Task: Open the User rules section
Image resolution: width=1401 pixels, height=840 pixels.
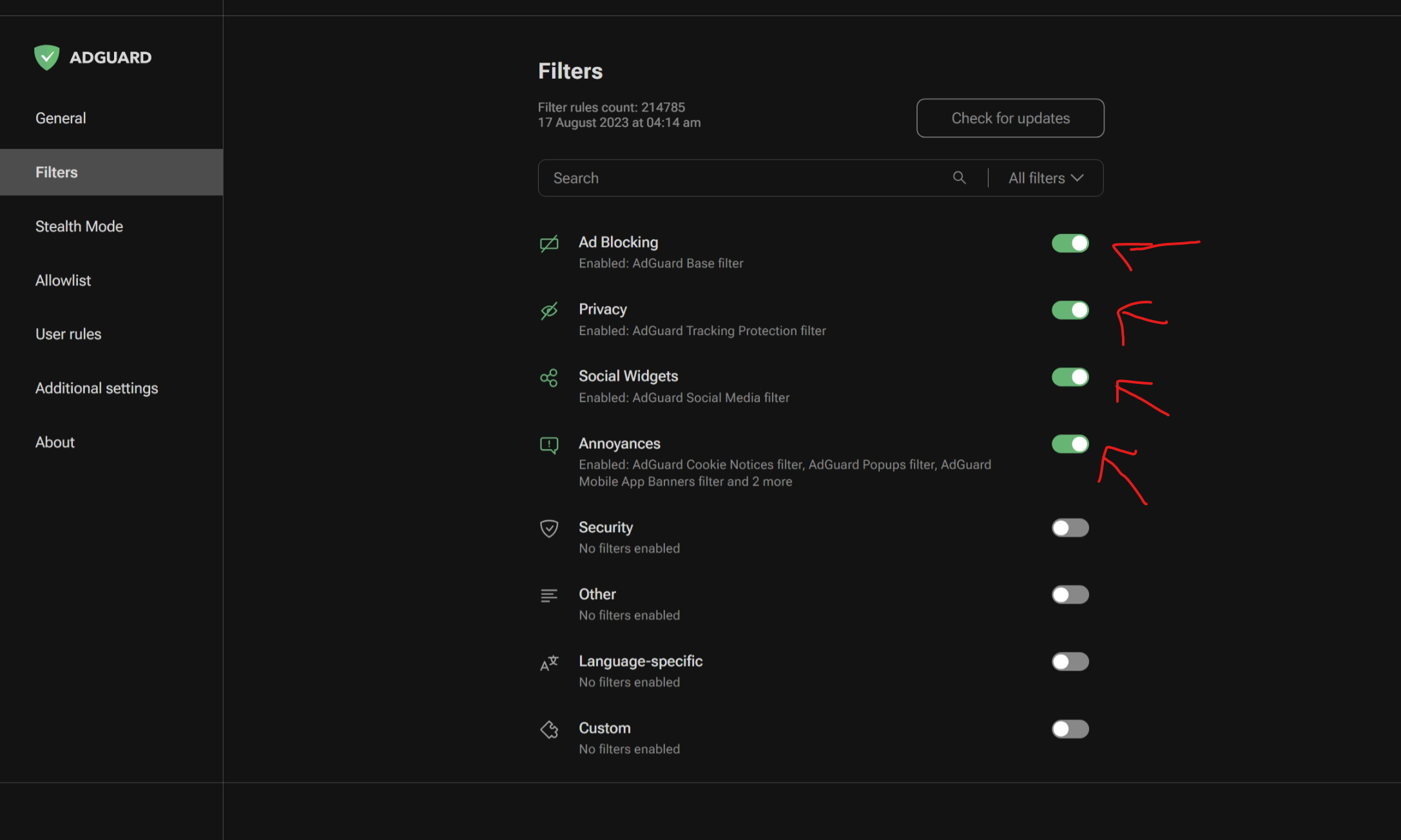Action: tap(68, 334)
